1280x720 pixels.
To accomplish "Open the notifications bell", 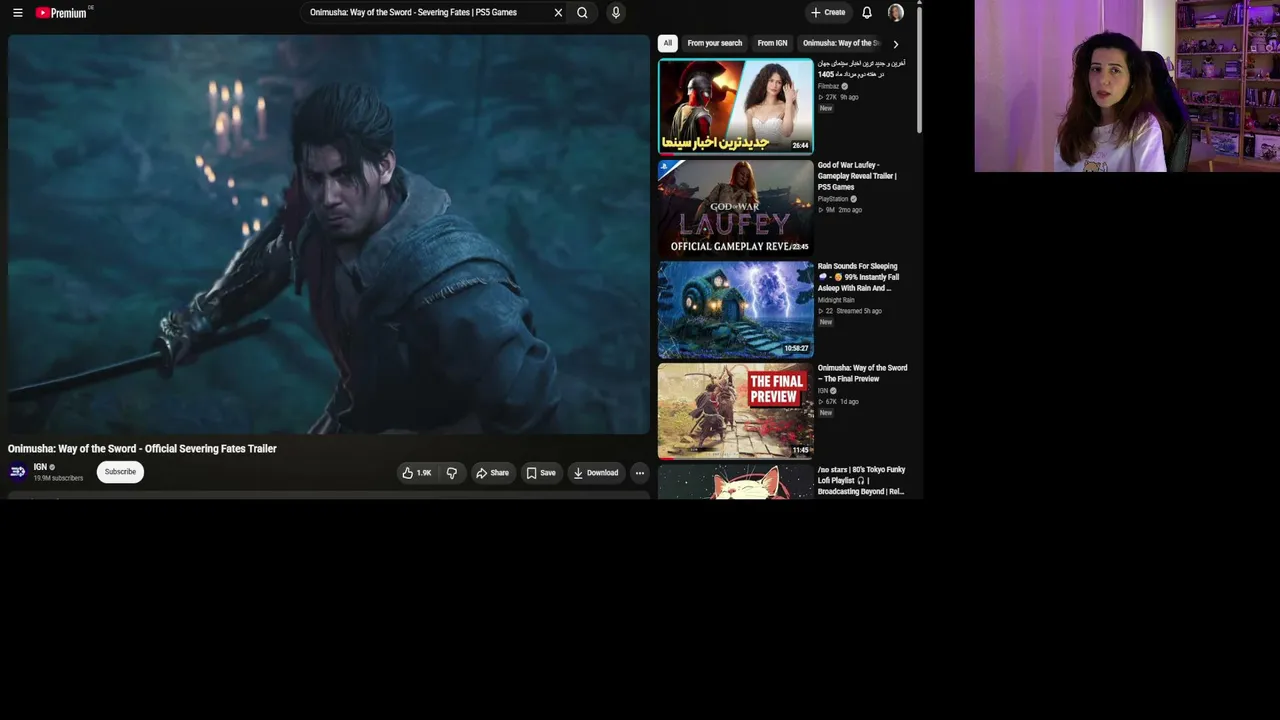I will [x=867, y=13].
